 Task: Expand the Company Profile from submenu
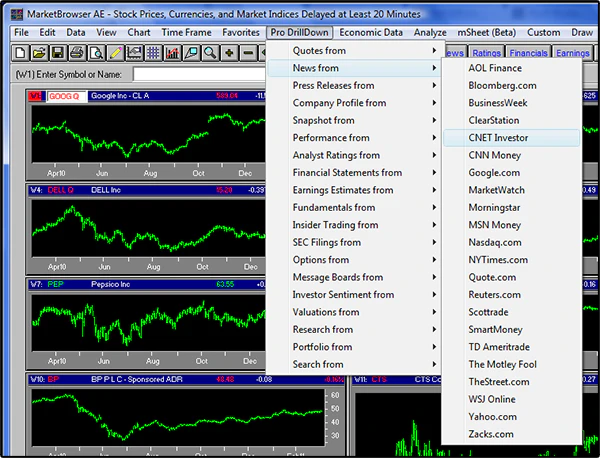354,103
